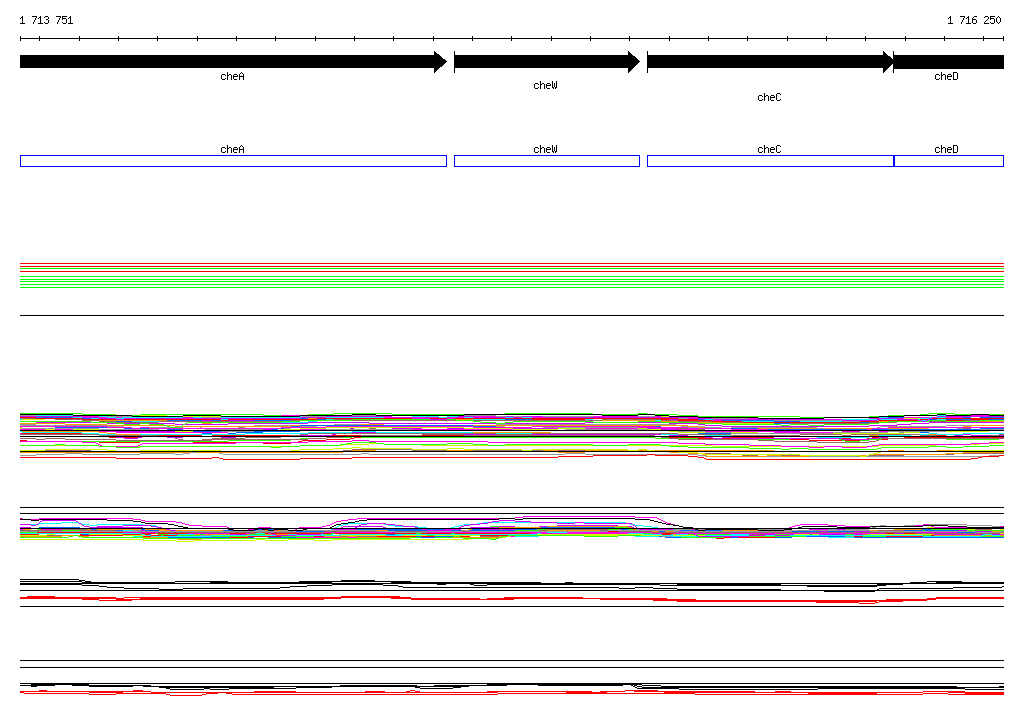Click the cheD black gene arrow
This screenshot has height=714, width=1024.
click(948, 62)
